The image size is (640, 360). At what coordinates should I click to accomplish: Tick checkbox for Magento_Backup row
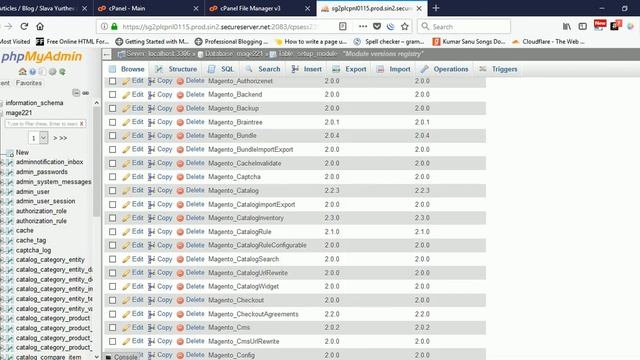point(112,109)
